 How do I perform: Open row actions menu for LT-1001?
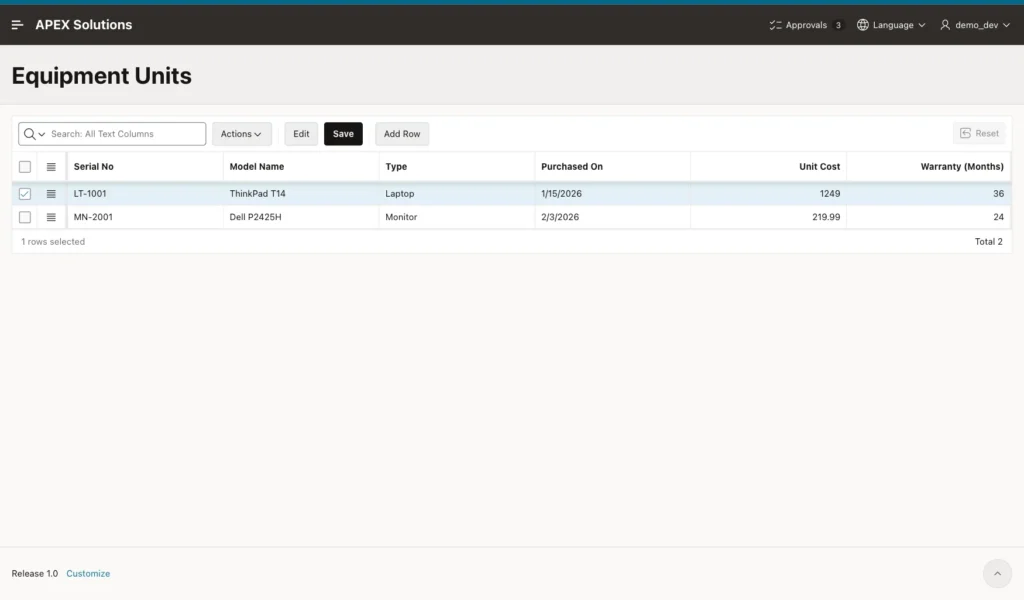[x=51, y=194]
